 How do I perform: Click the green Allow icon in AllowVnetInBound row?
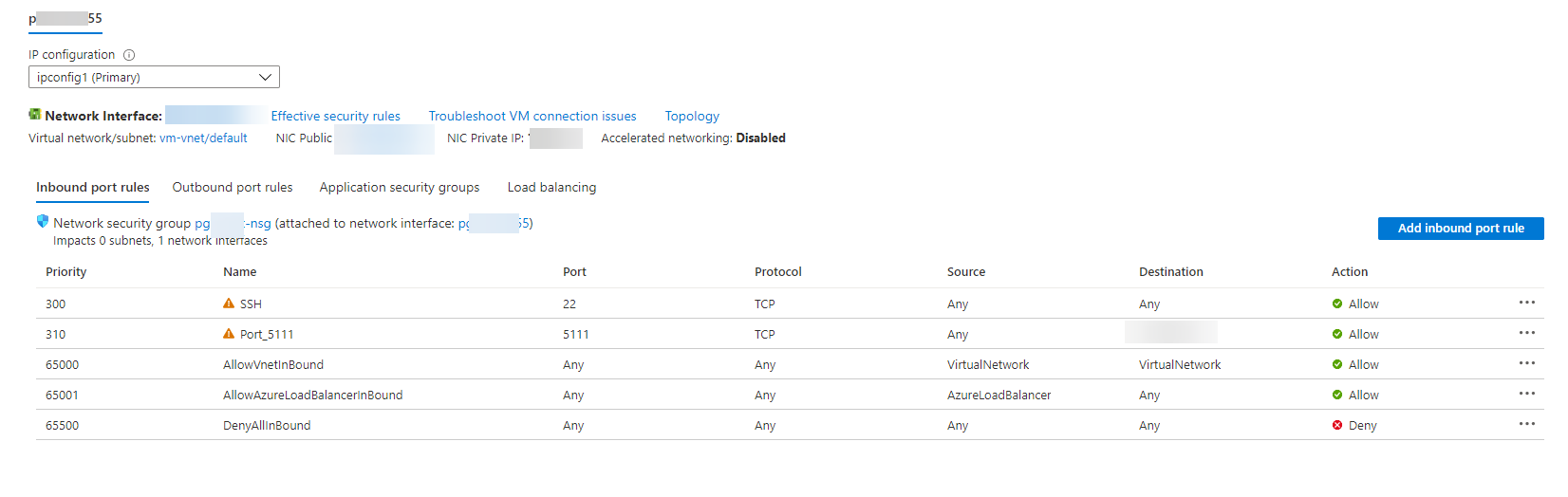click(x=1337, y=365)
